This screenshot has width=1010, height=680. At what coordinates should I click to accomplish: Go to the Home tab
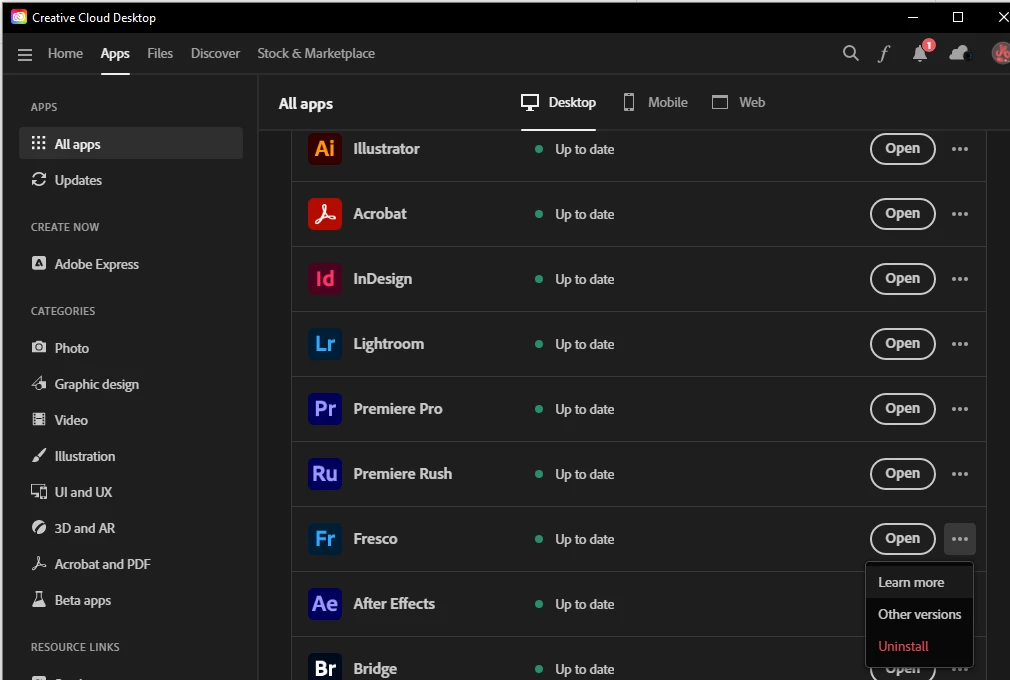pos(65,53)
